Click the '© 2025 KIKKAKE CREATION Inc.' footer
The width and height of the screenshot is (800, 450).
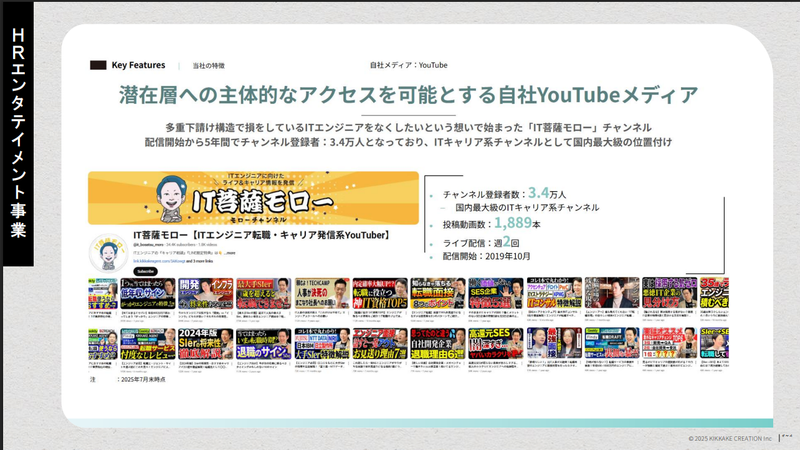point(730,438)
